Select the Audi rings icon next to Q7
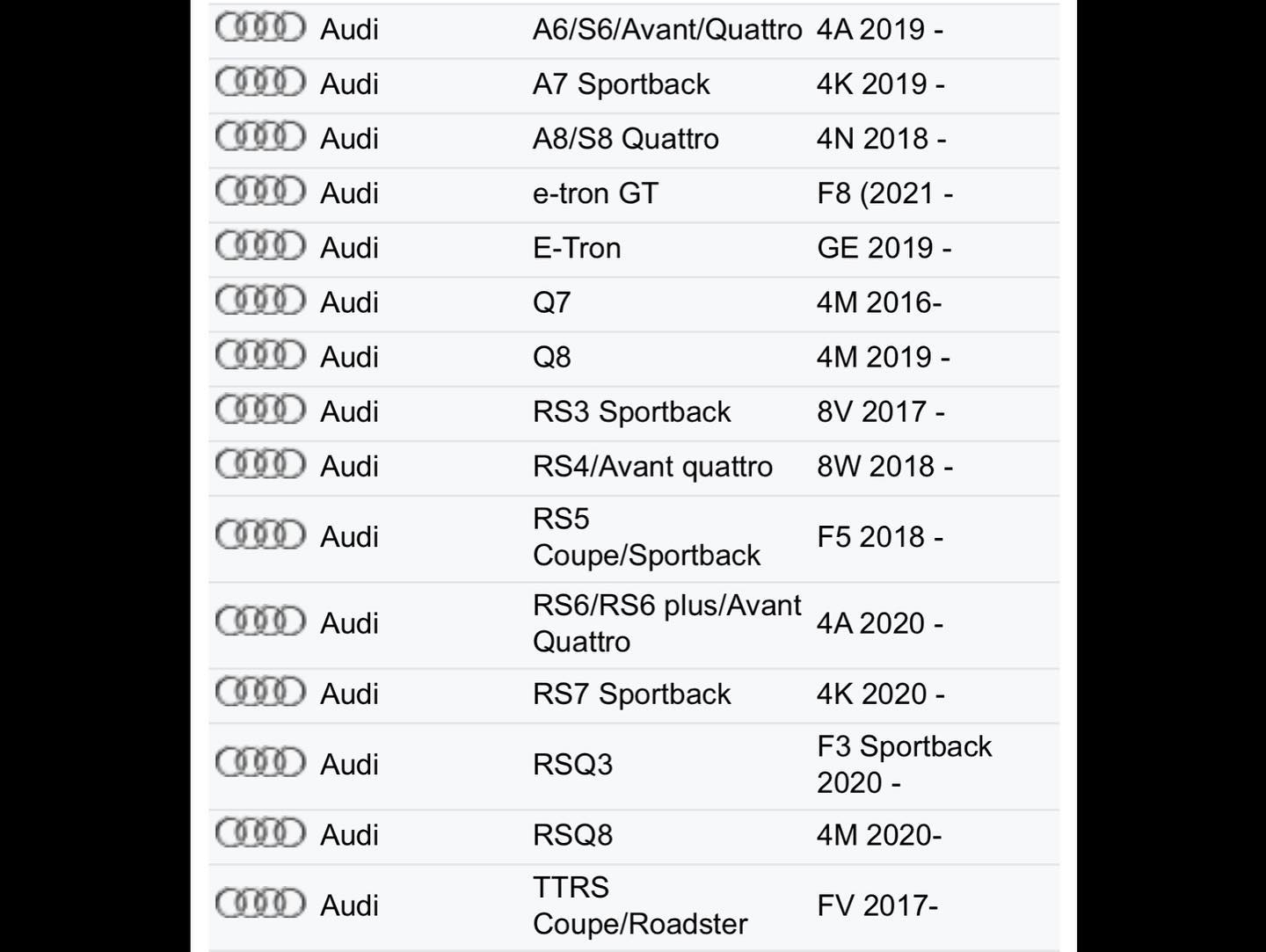 [260, 300]
